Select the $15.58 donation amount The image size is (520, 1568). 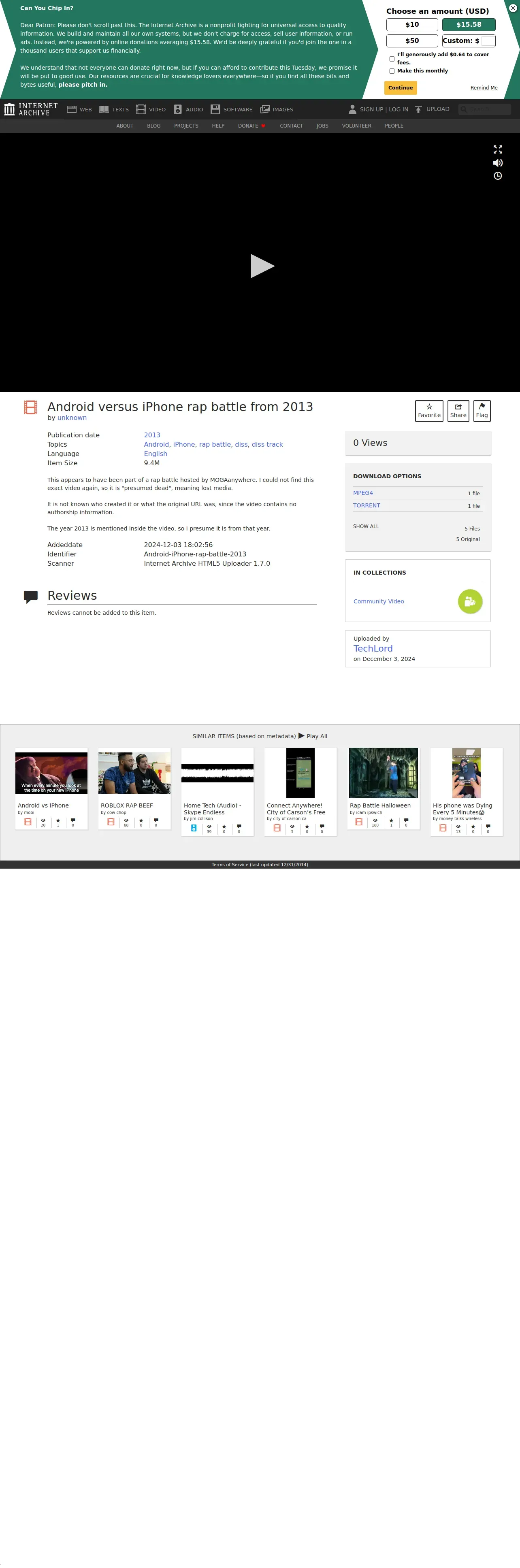click(469, 24)
